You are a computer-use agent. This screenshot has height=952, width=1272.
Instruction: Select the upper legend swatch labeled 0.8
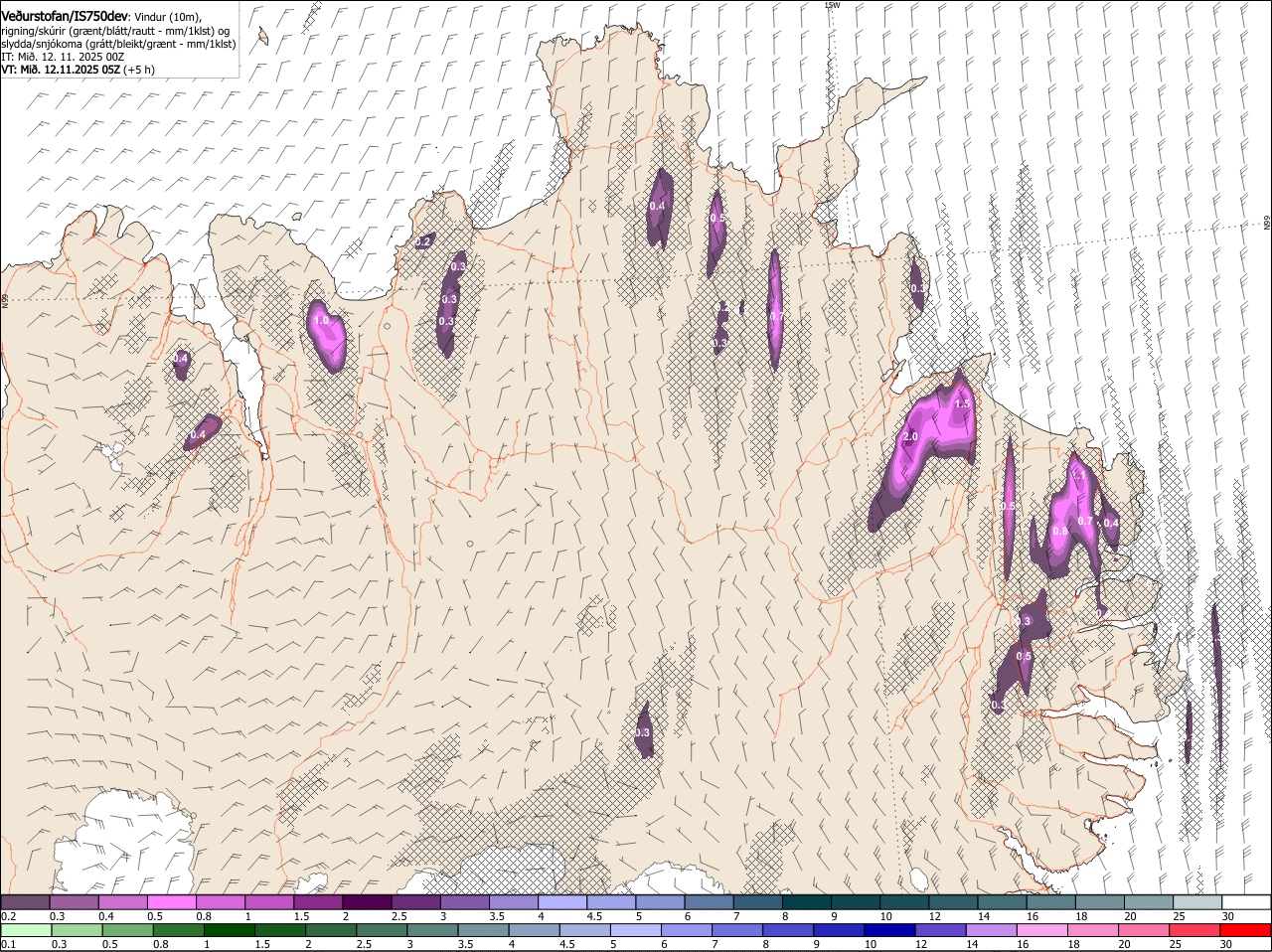[x=220, y=901]
